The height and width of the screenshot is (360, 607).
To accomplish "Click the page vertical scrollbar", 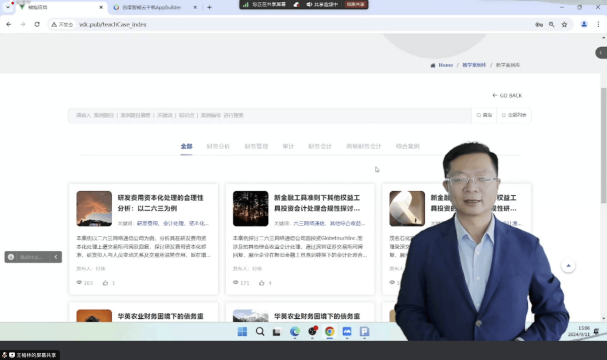I will coord(604,145).
